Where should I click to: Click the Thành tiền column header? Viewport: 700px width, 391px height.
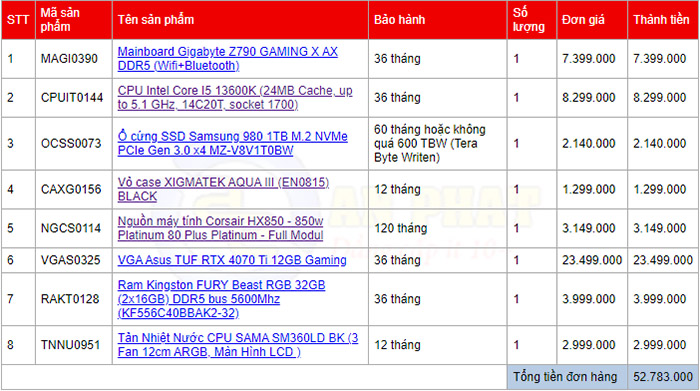pyautogui.click(x=661, y=20)
